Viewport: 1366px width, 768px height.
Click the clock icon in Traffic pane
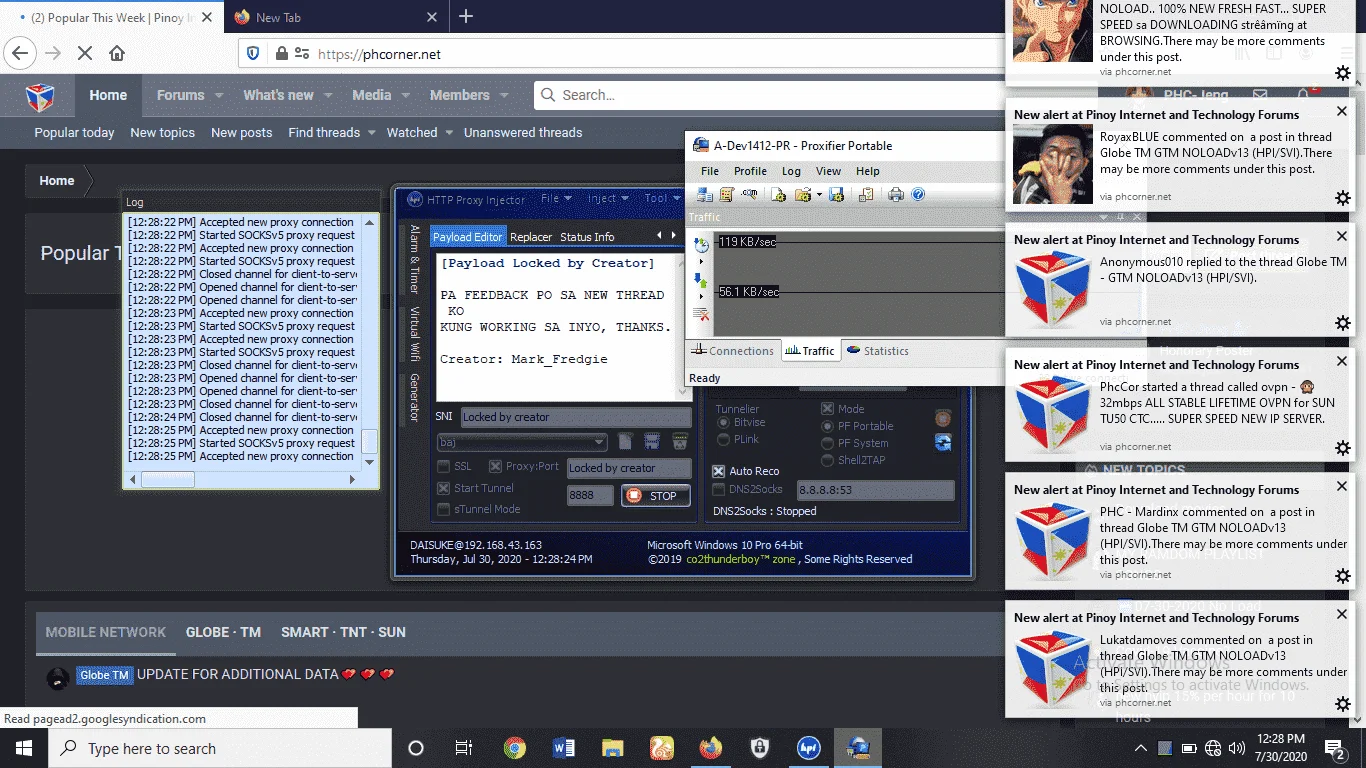(701, 245)
